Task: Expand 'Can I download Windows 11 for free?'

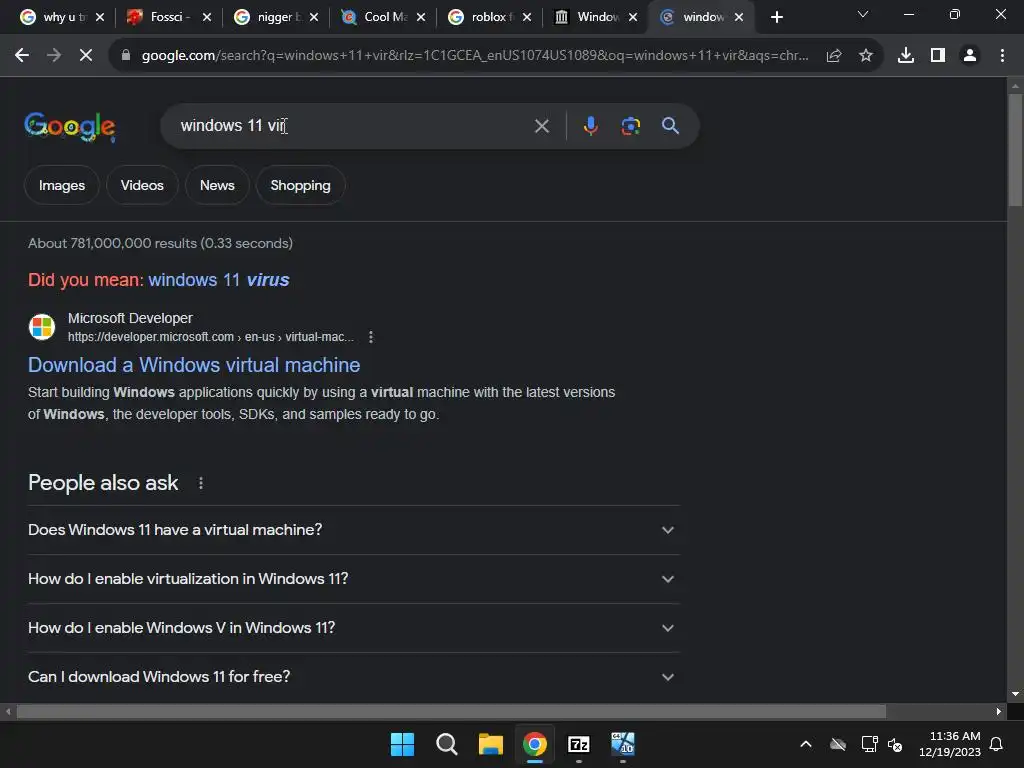Action: [353, 677]
